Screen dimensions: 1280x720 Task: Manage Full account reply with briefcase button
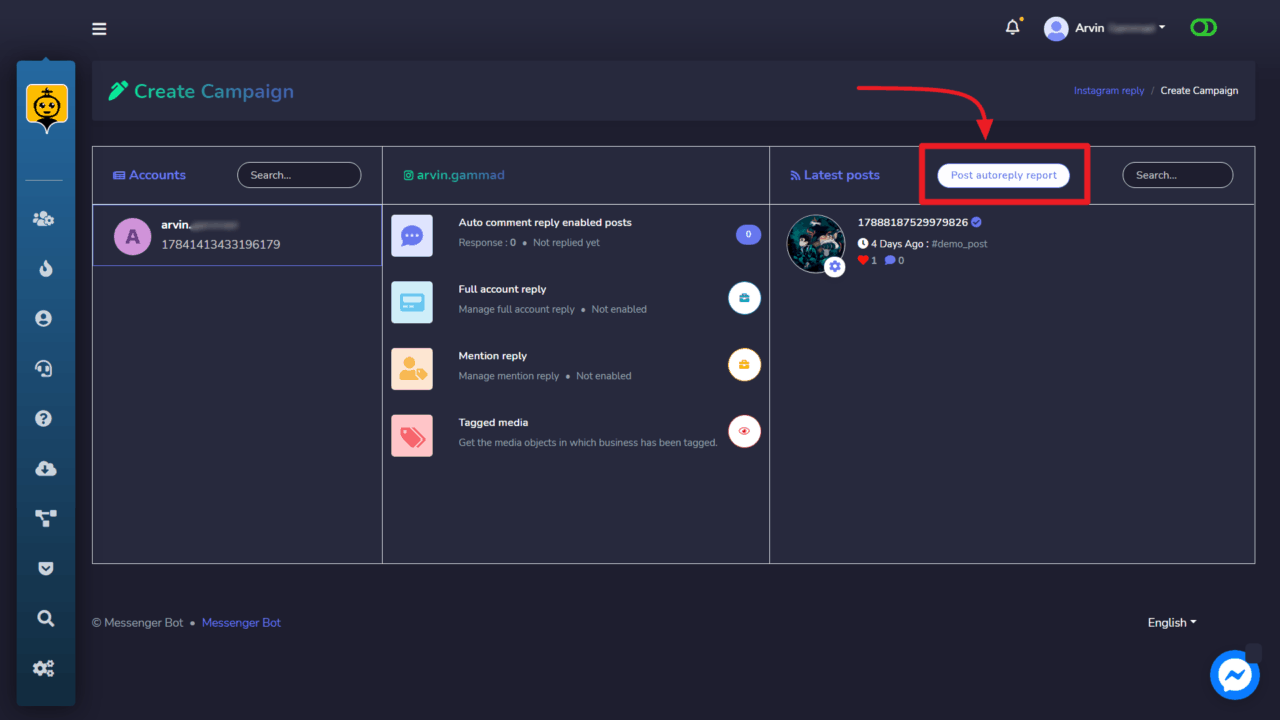click(744, 298)
